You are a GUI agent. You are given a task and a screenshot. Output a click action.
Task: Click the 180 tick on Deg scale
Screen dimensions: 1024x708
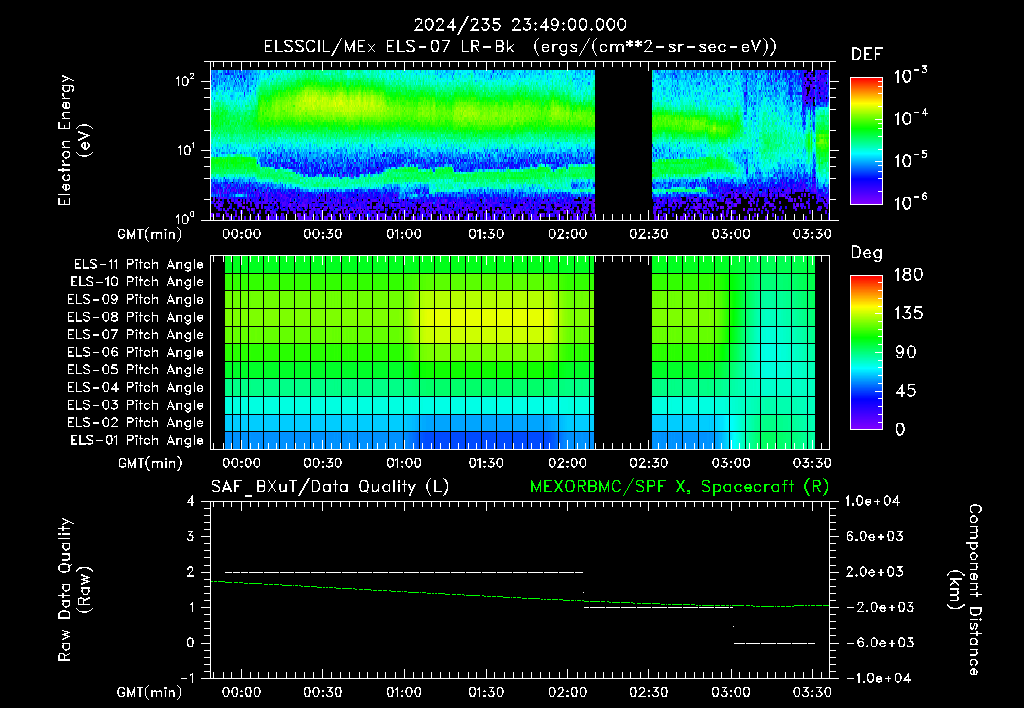click(908, 275)
